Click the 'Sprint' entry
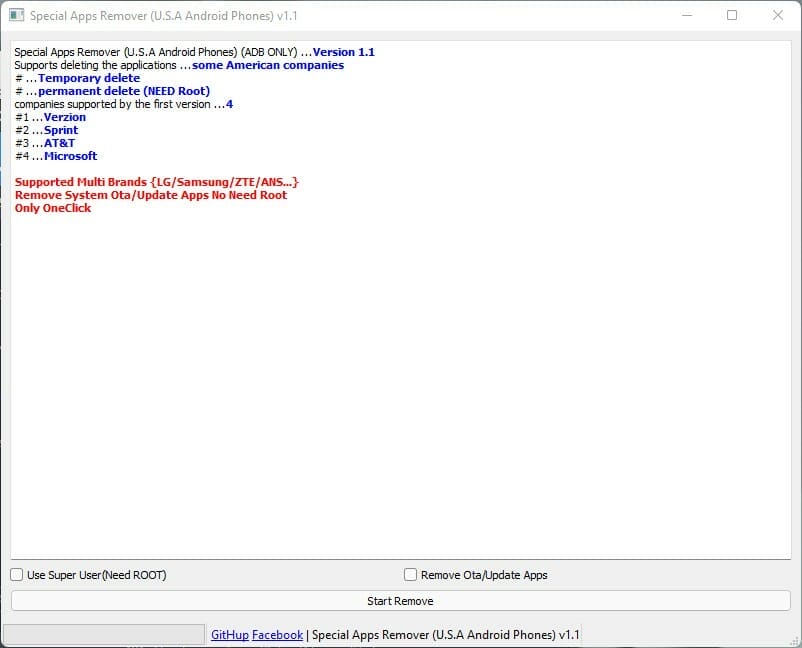This screenshot has width=802, height=648. pos(61,130)
